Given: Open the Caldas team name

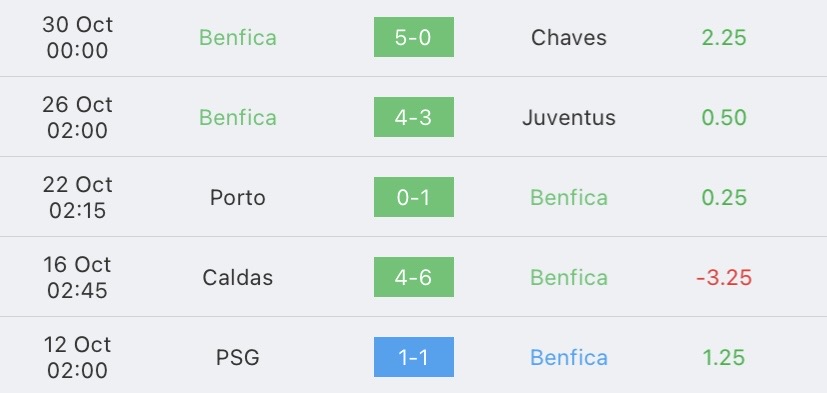Looking at the screenshot, I should pyautogui.click(x=238, y=277).
